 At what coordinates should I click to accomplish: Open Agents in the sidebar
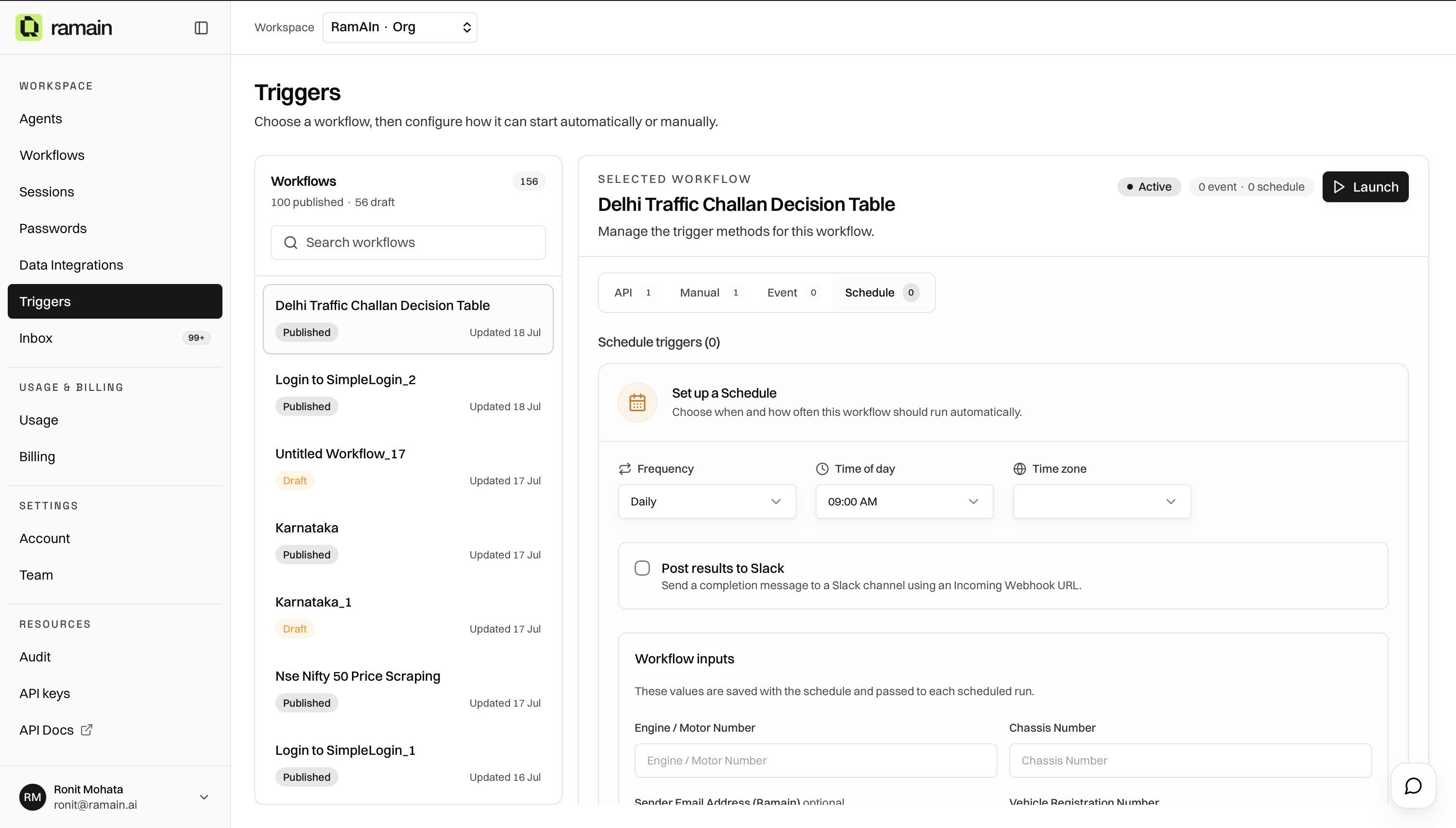[115, 119]
